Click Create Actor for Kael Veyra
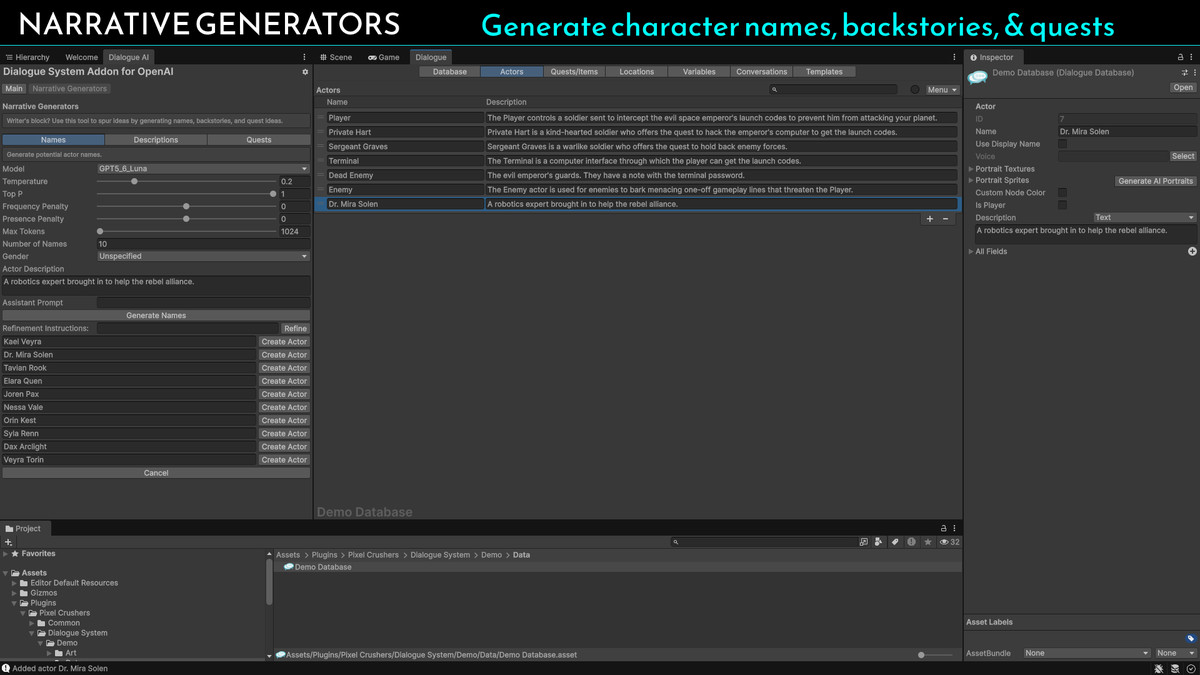 pyautogui.click(x=284, y=342)
